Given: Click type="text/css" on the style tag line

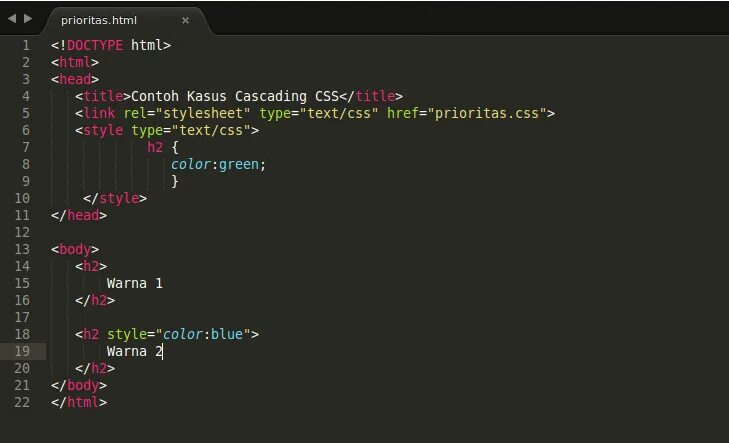Looking at the screenshot, I should click(x=191, y=131).
